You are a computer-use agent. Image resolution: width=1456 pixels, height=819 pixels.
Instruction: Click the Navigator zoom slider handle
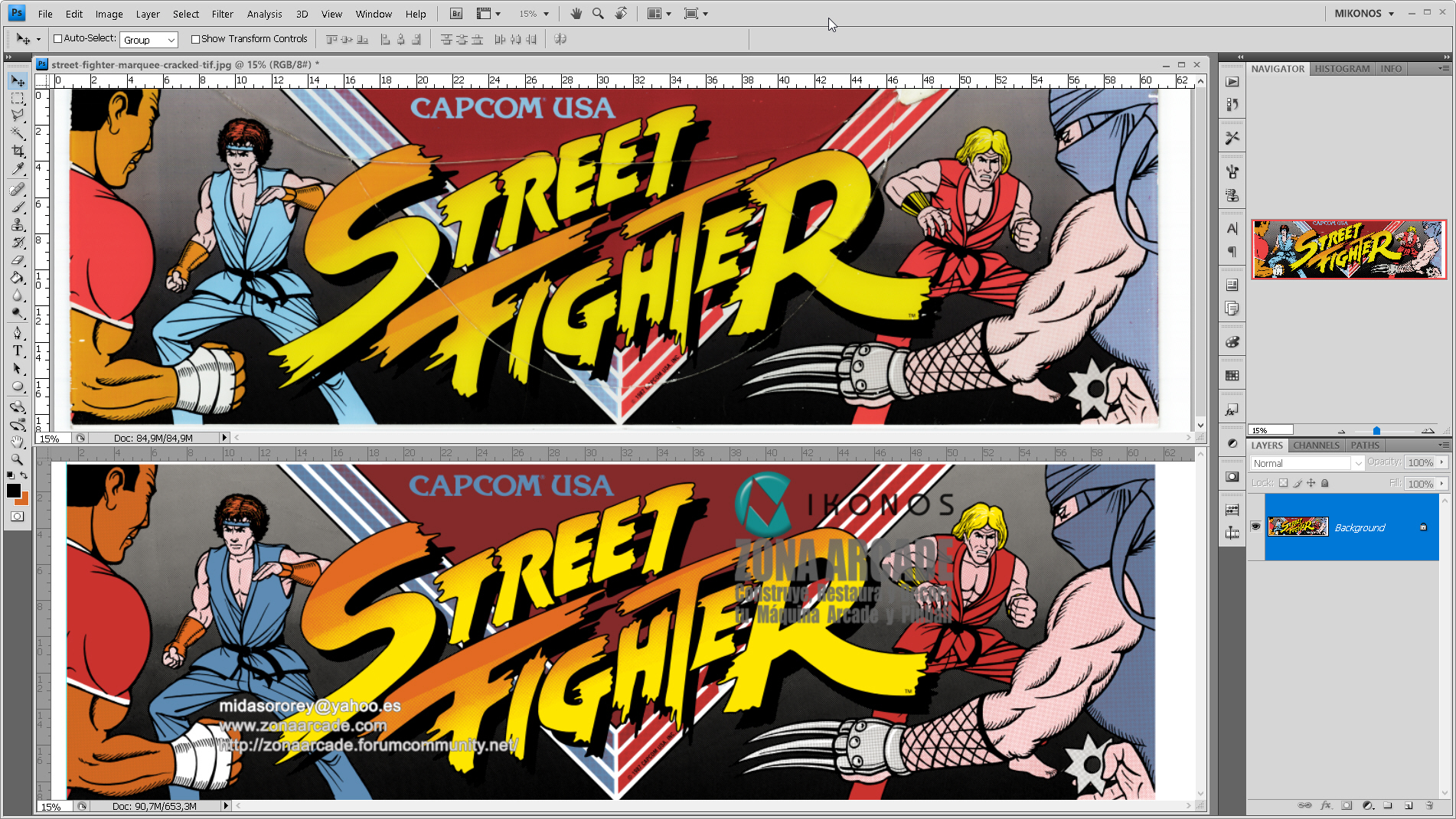click(1376, 431)
